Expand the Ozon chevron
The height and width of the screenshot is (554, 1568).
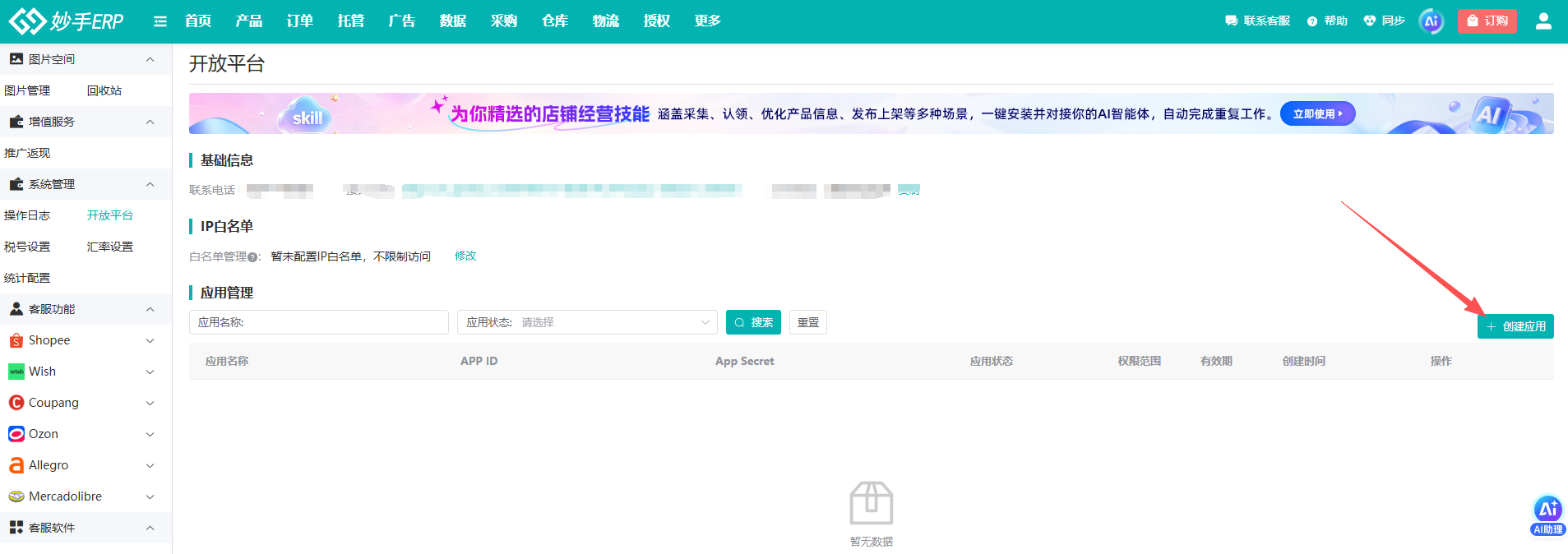tap(150, 434)
